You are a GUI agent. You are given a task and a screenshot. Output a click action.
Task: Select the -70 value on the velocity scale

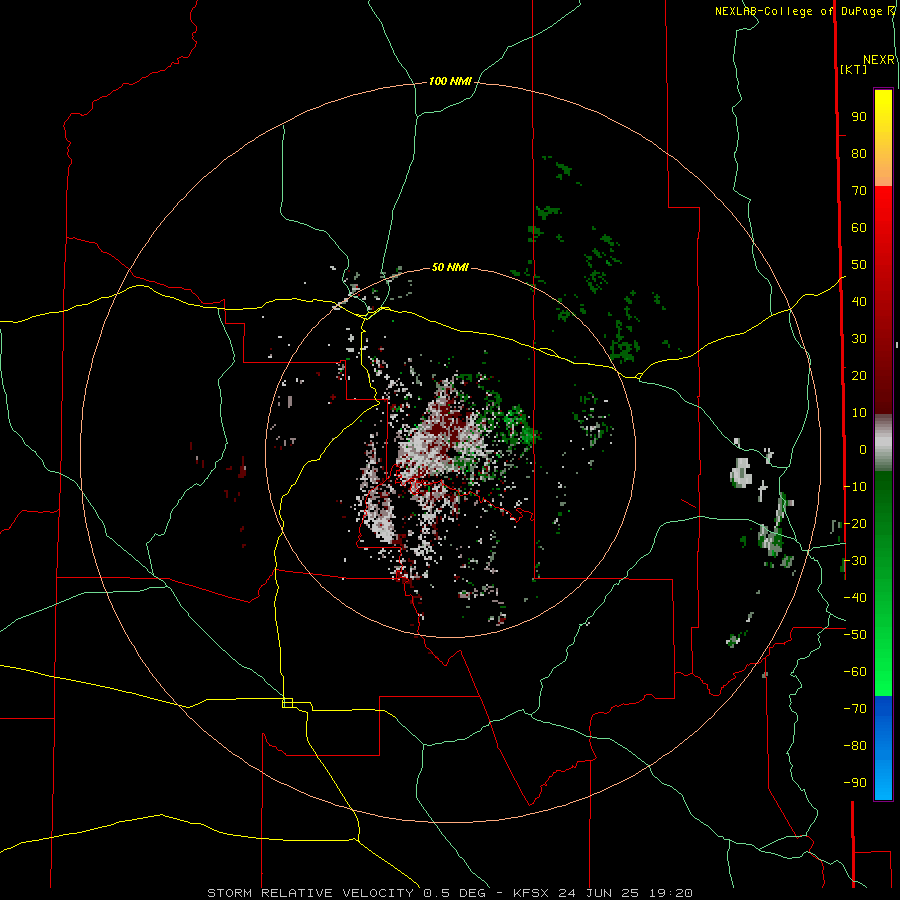(x=855, y=709)
